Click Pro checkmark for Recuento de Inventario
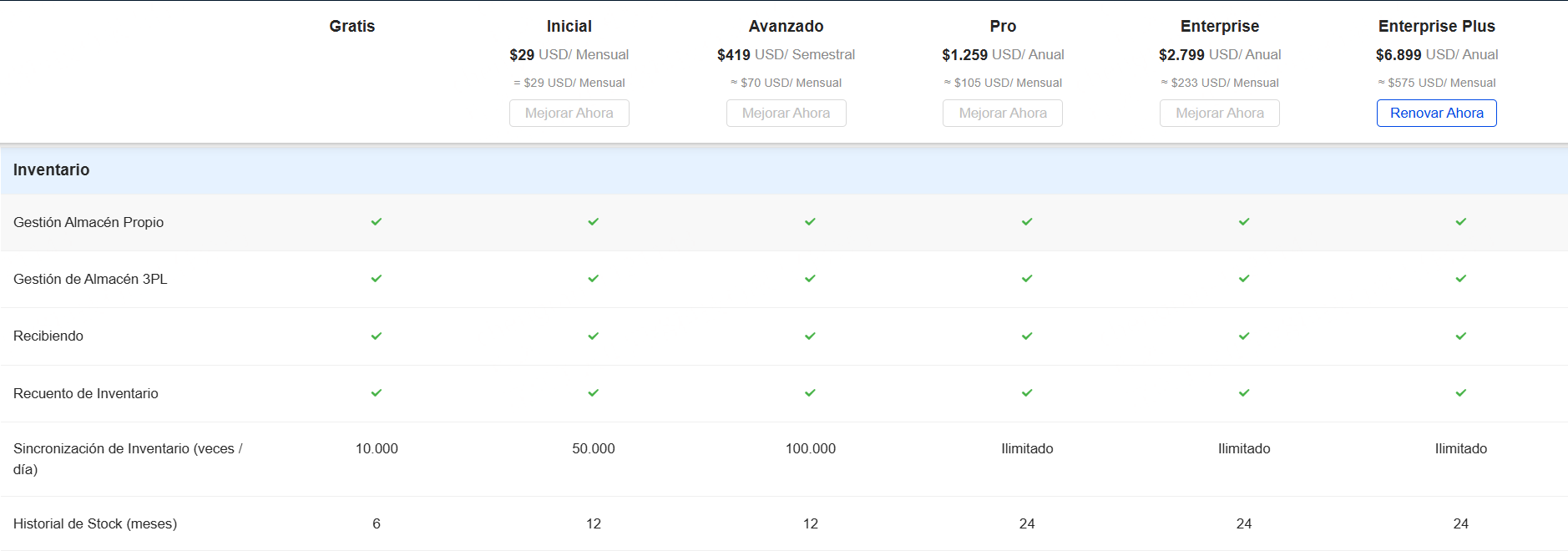This screenshot has height=551, width=1568. pos(1027,393)
